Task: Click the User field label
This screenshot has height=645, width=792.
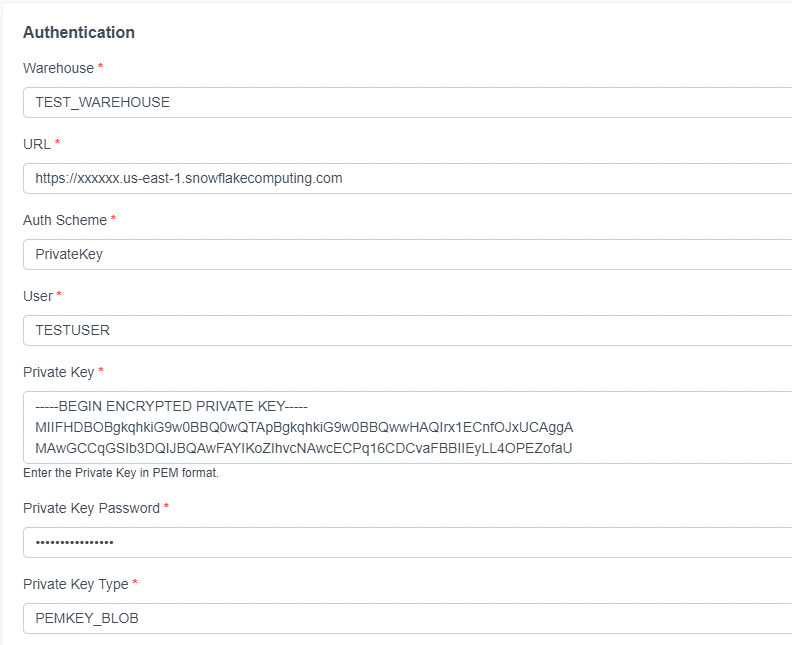Action: pyautogui.click(x=38, y=296)
